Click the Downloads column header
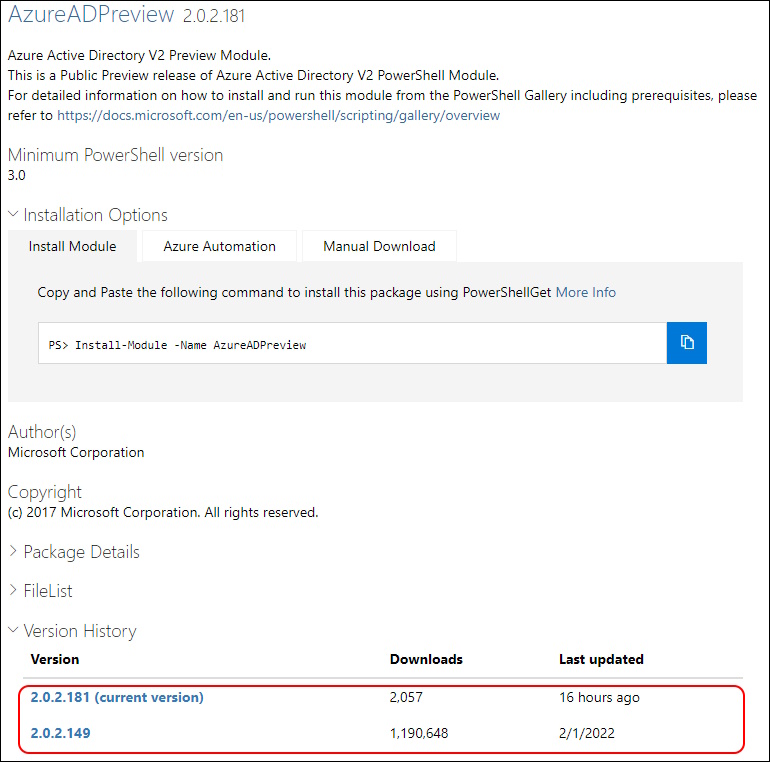 [426, 659]
